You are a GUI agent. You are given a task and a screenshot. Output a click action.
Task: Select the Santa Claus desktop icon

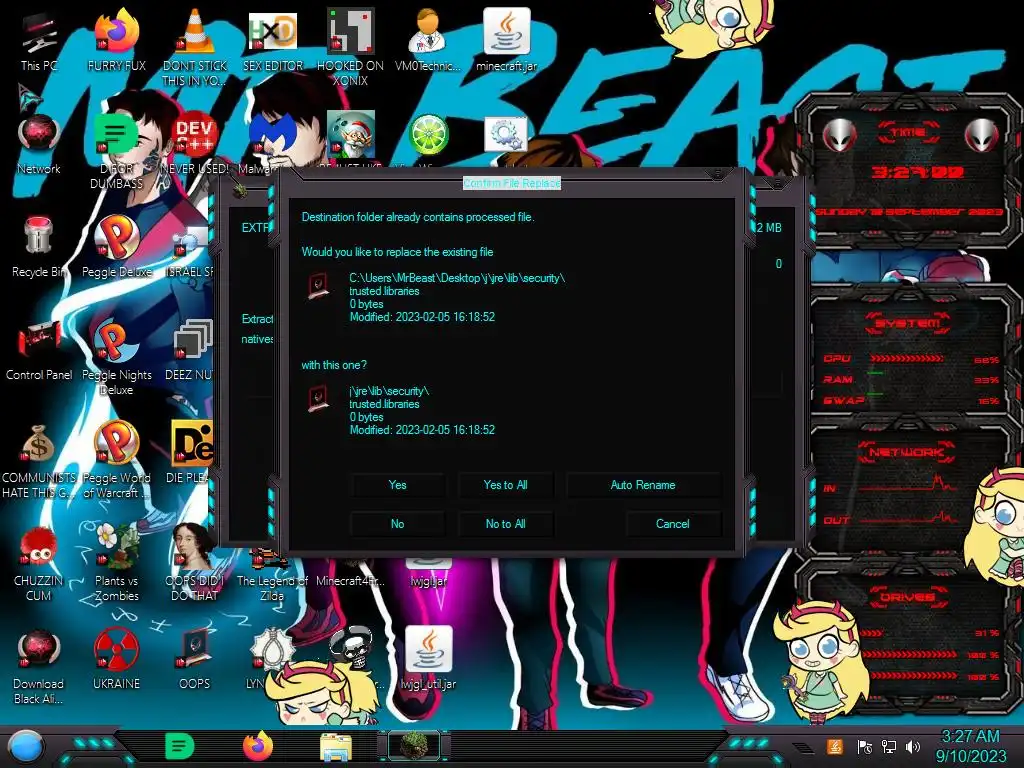[x=351, y=135]
